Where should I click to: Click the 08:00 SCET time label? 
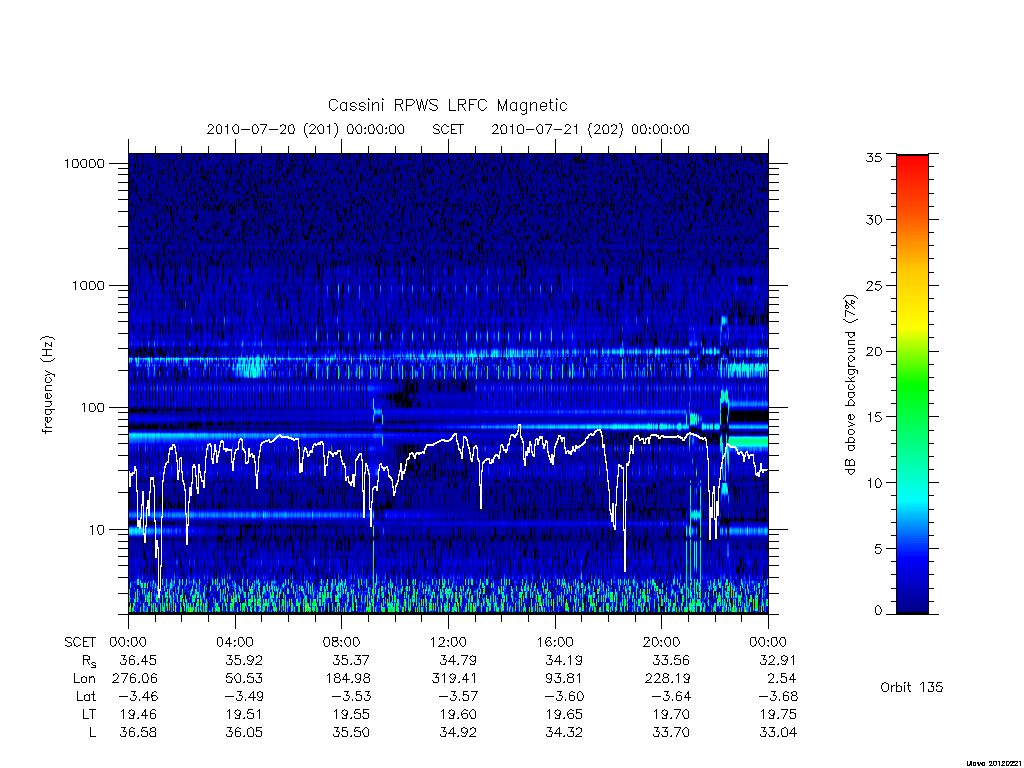coord(342,642)
